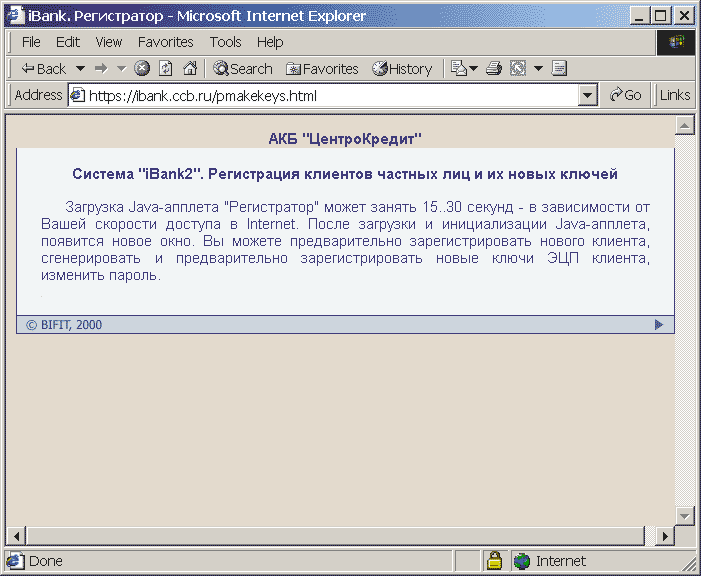Click the horizontal scrollbar right arrow
701x576 pixels.
point(665,536)
